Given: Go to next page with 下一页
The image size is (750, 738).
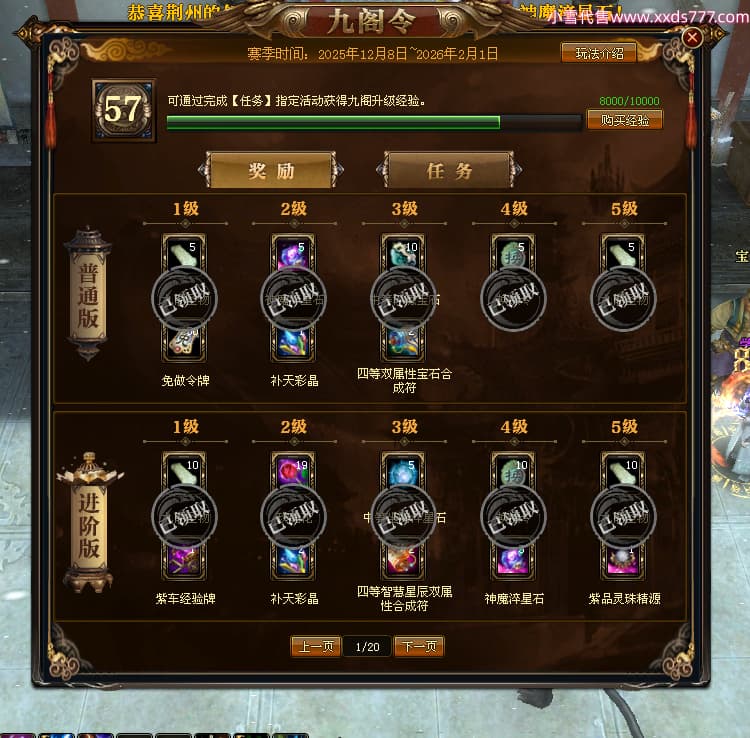Looking at the screenshot, I should pyautogui.click(x=419, y=647).
